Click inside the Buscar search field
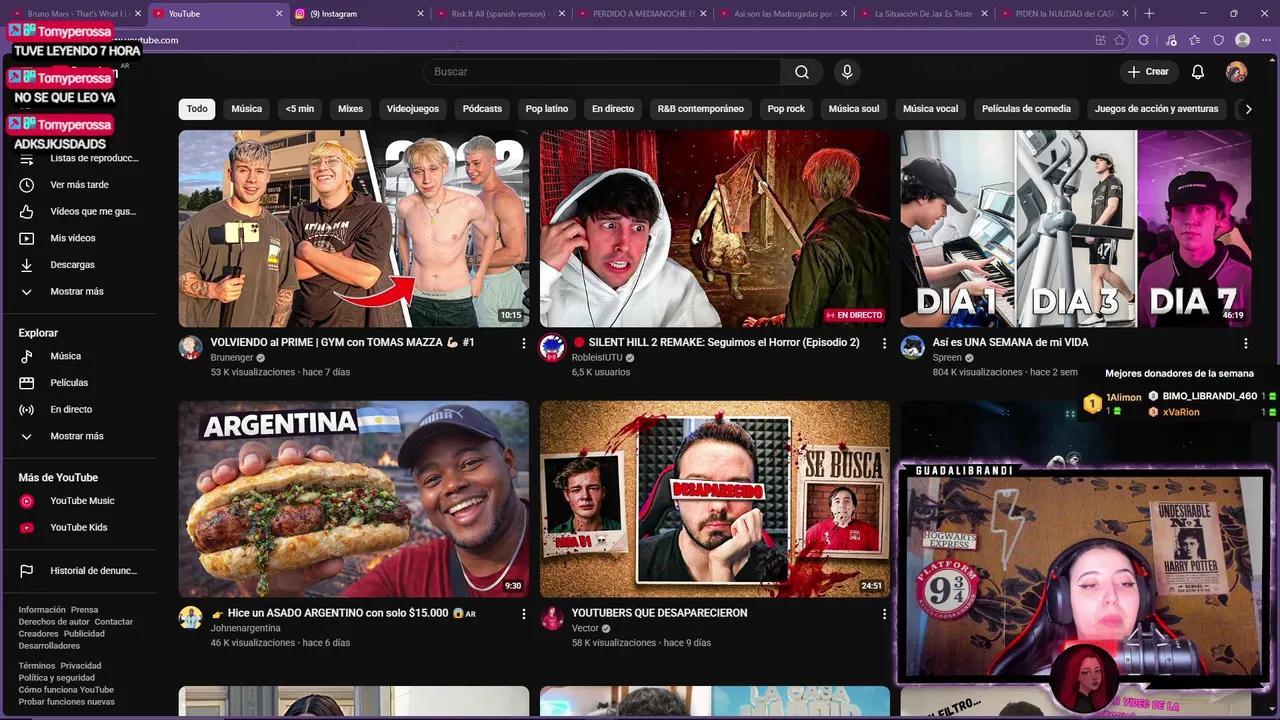Image resolution: width=1280 pixels, height=720 pixels. (x=603, y=72)
